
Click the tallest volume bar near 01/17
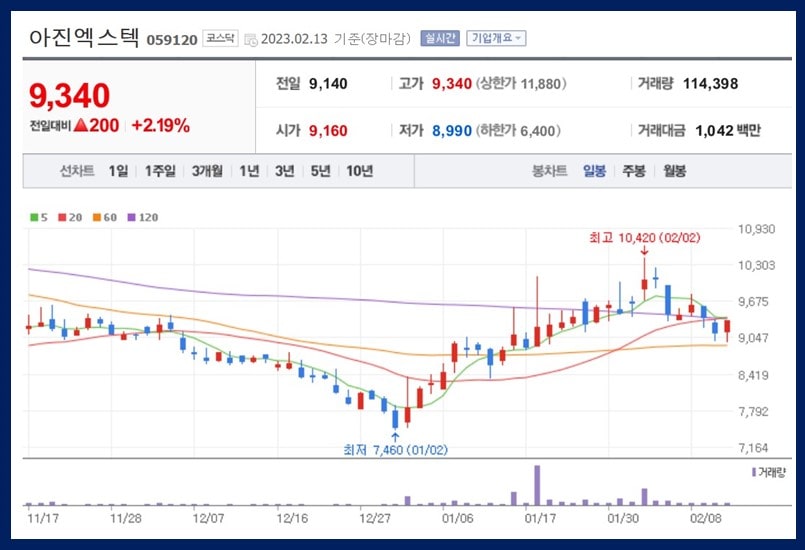[537, 485]
